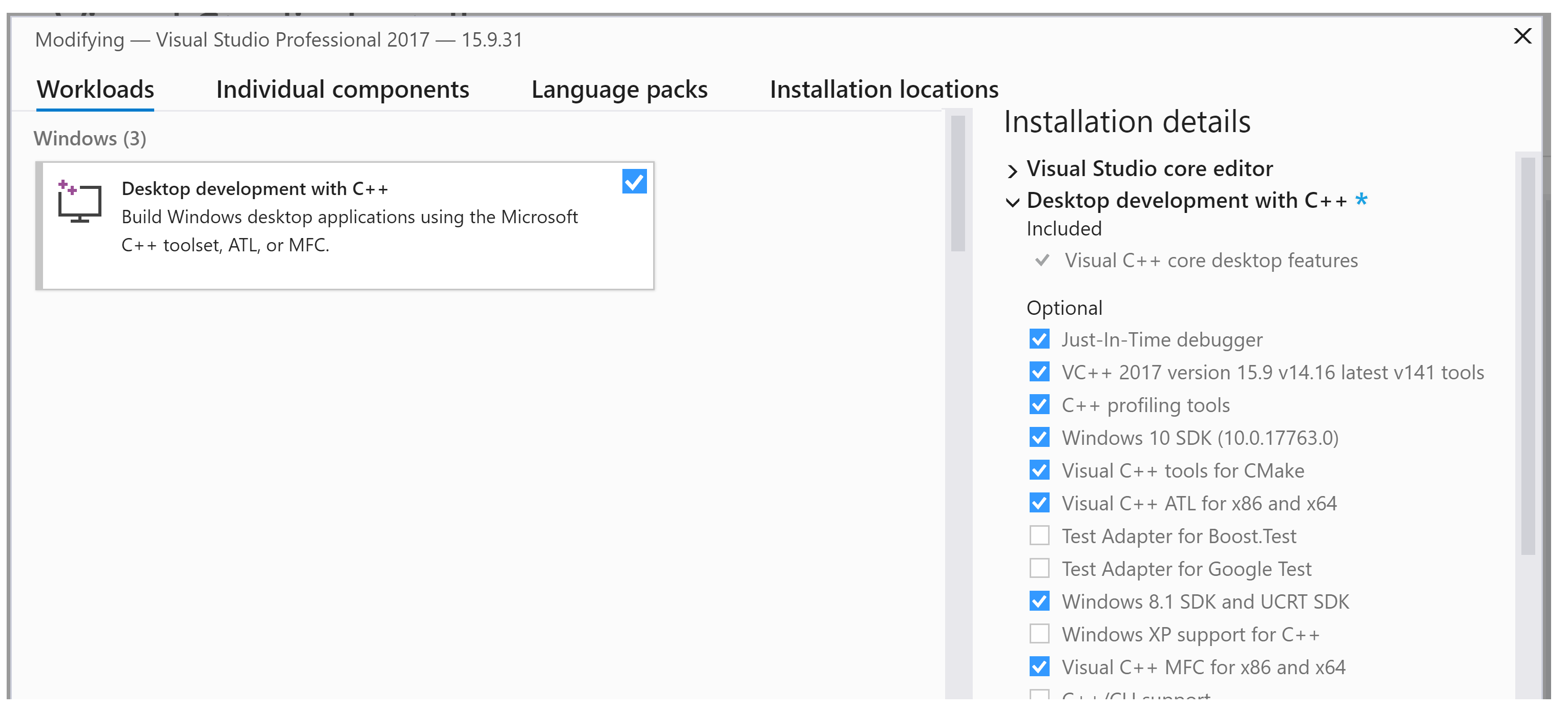The image size is (1568, 710).
Task: Toggle the Just-In-Time debugger checkbox
Action: coord(1039,339)
